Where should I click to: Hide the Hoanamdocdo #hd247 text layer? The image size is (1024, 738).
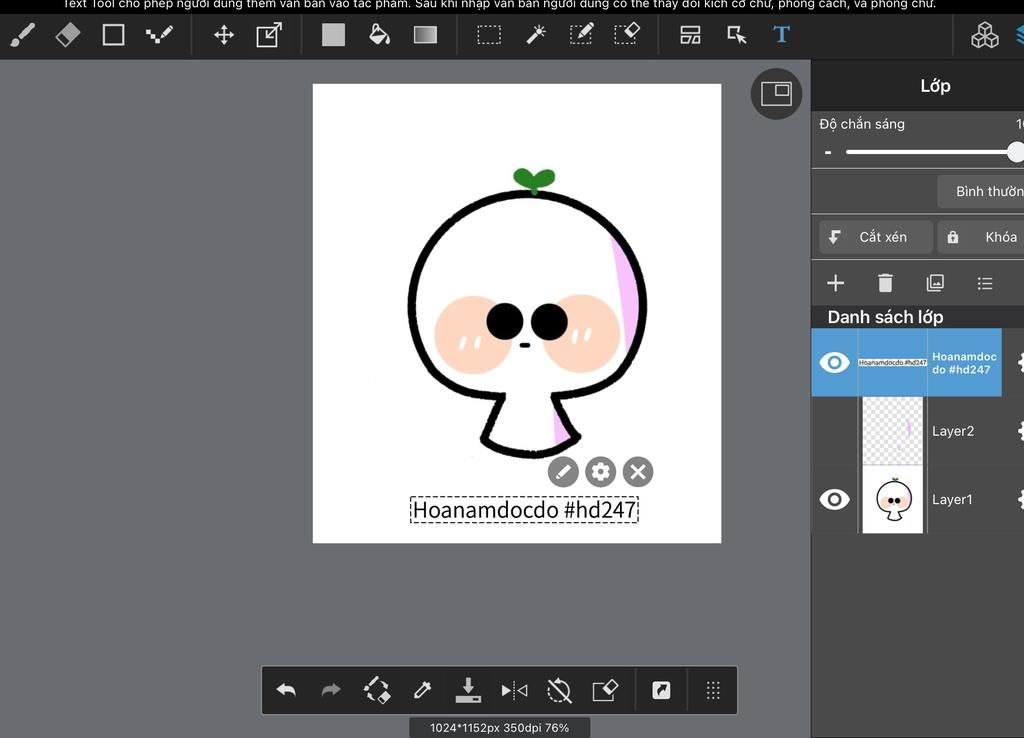pyautogui.click(x=835, y=362)
